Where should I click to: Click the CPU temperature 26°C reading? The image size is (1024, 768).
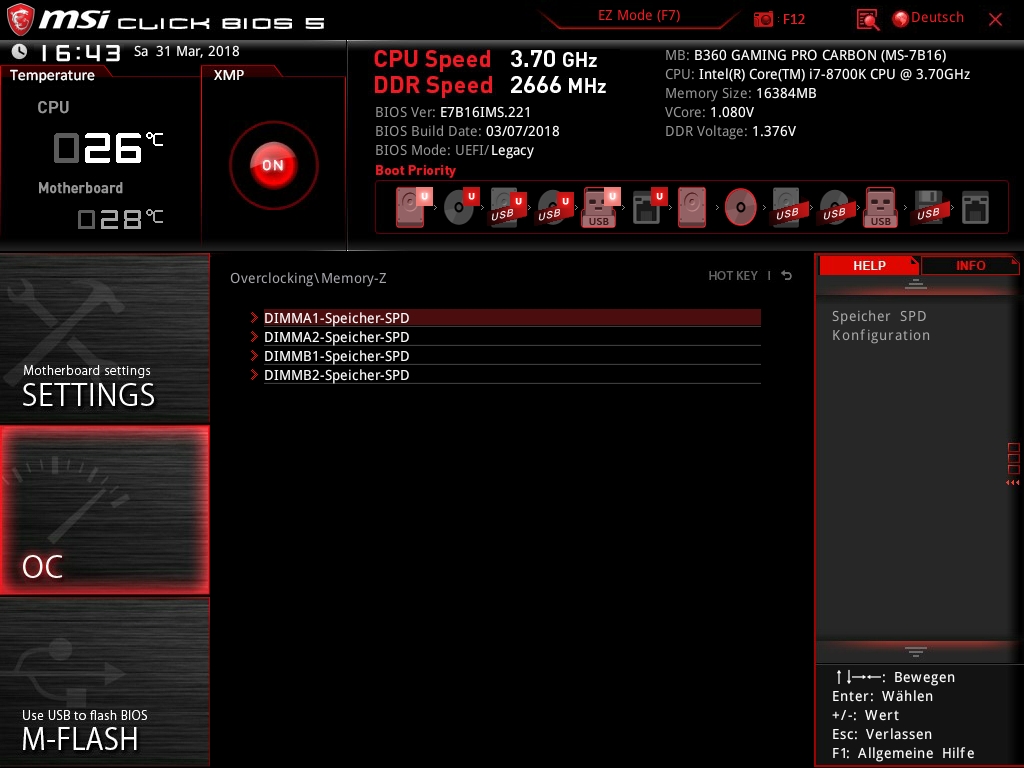[x=108, y=147]
